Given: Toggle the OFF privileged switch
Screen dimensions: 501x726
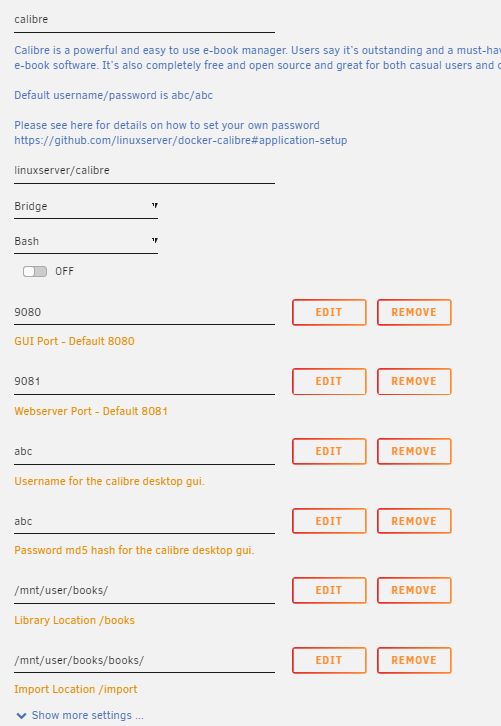Looking at the screenshot, I should click(x=35, y=271).
